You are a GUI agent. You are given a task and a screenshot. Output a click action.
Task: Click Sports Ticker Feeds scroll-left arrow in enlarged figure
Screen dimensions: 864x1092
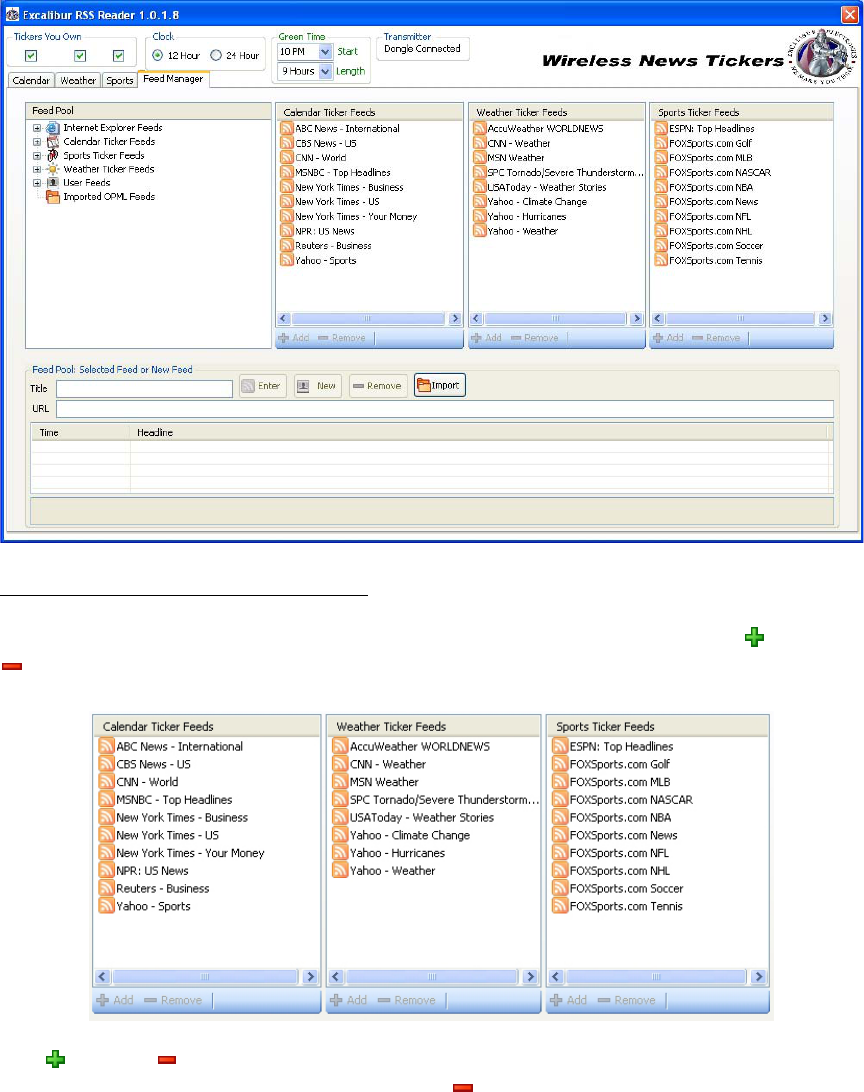click(x=556, y=976)
